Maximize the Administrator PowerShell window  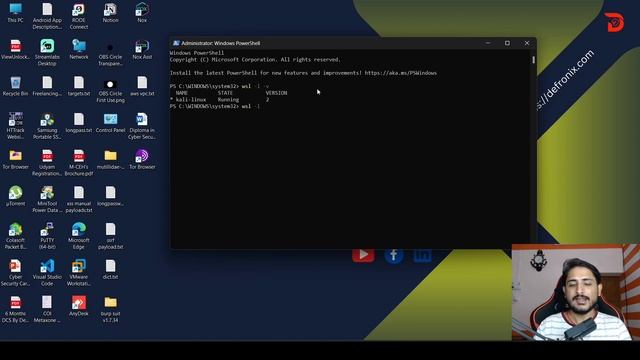coord(507,43)
